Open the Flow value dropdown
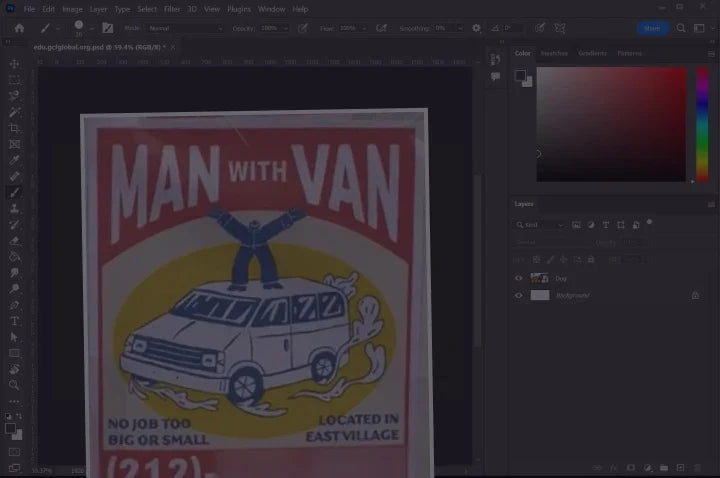The height and width of the screenshot is (478, 720). [364, 28]
